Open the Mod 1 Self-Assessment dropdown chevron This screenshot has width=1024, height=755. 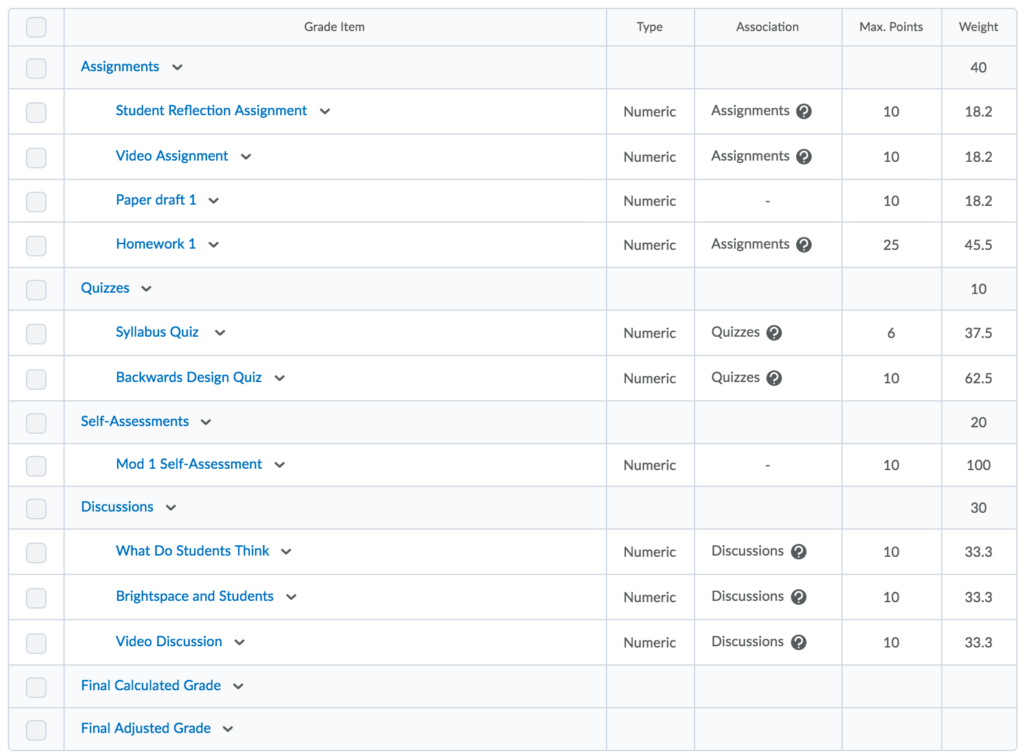[x=279, y=465]
